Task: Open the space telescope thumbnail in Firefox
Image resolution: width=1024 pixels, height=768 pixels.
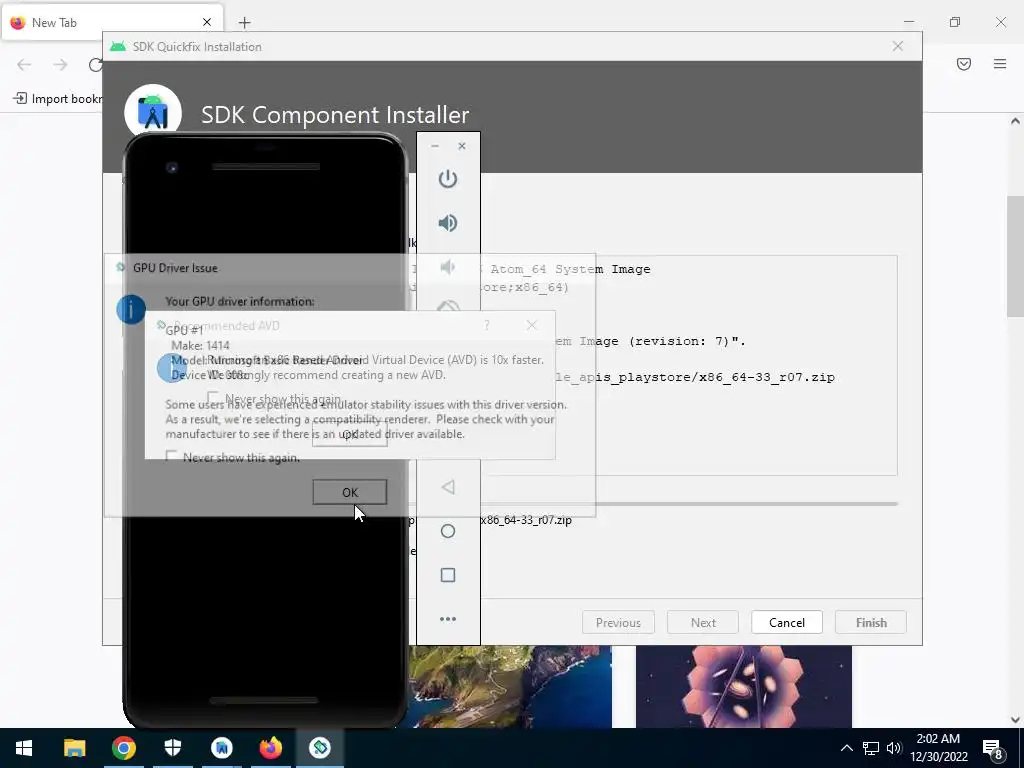Action: 744,686
